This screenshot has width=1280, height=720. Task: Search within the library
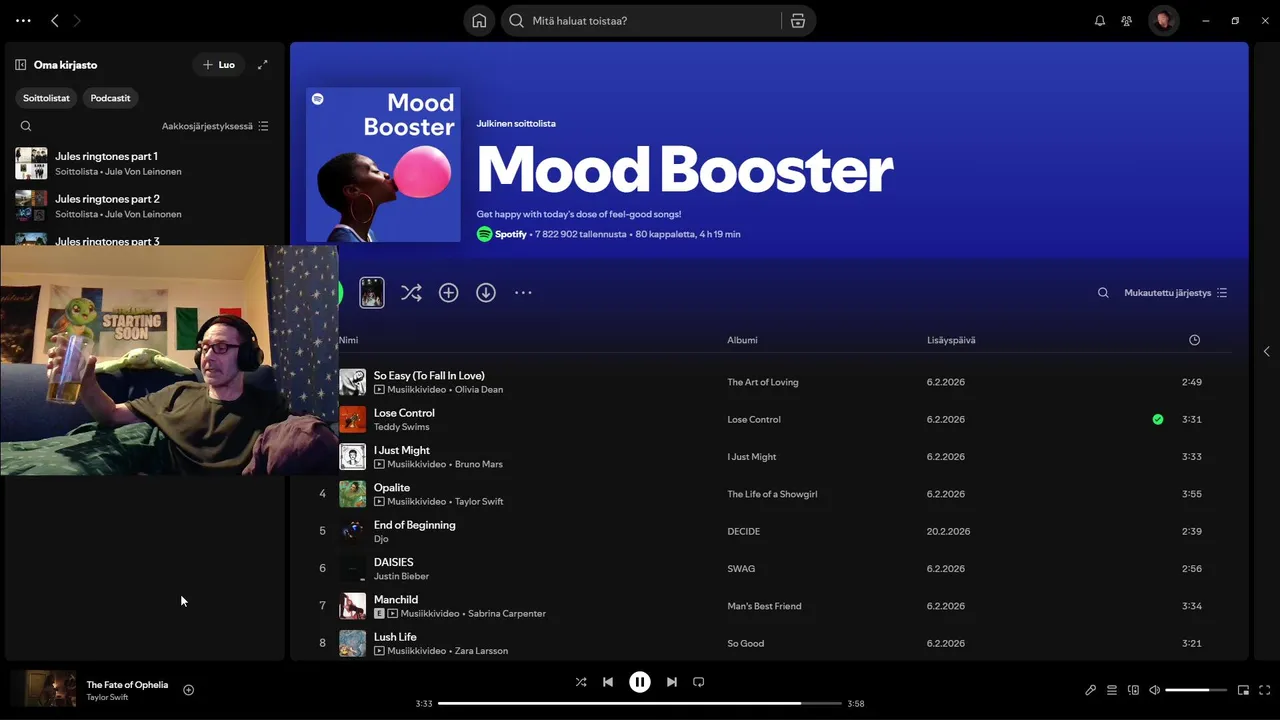[x=26, y=126]
